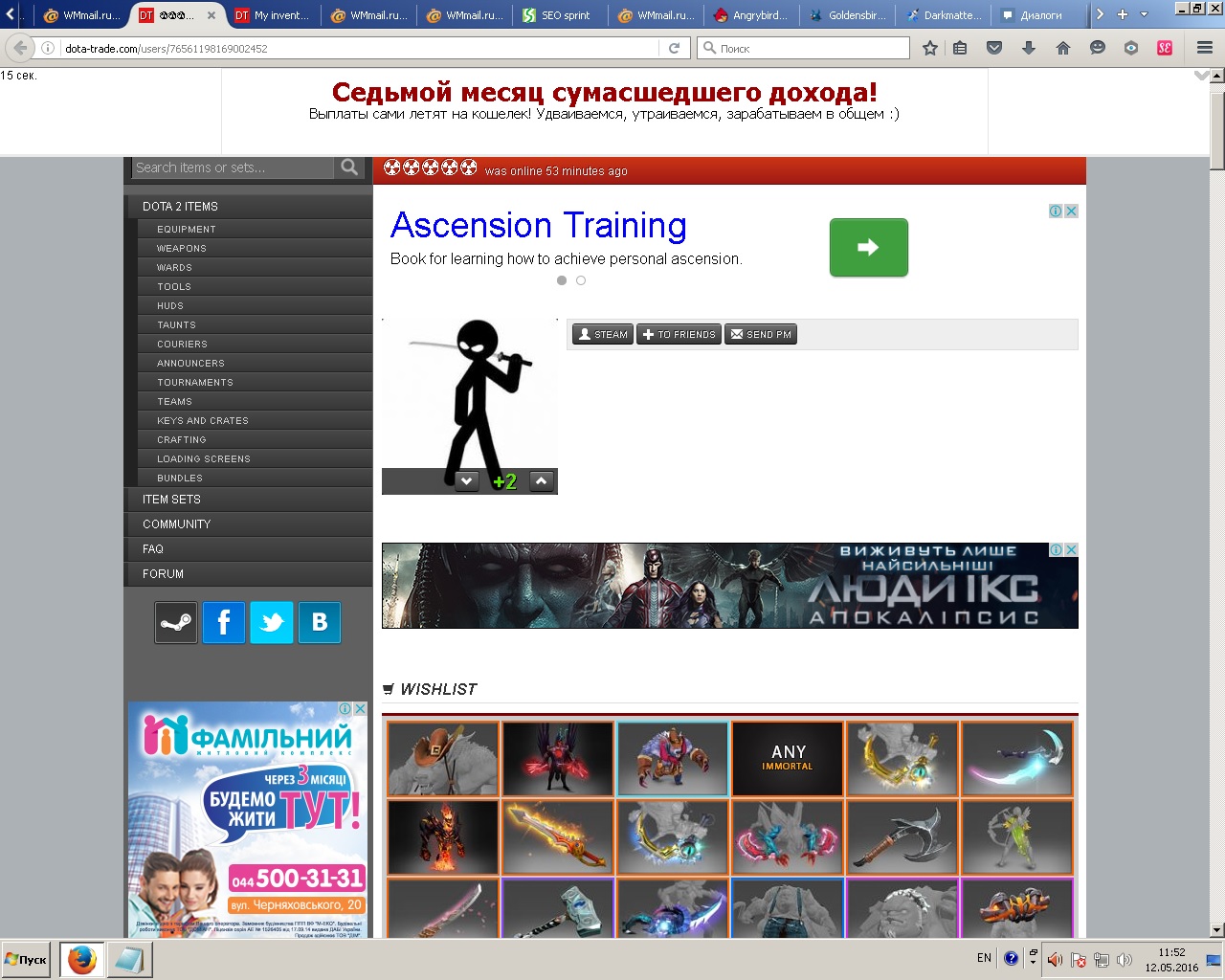Viewport: 1225px width, 980px height.
Task: Click security flag alert tray icon
Action: click(1078, 959)
